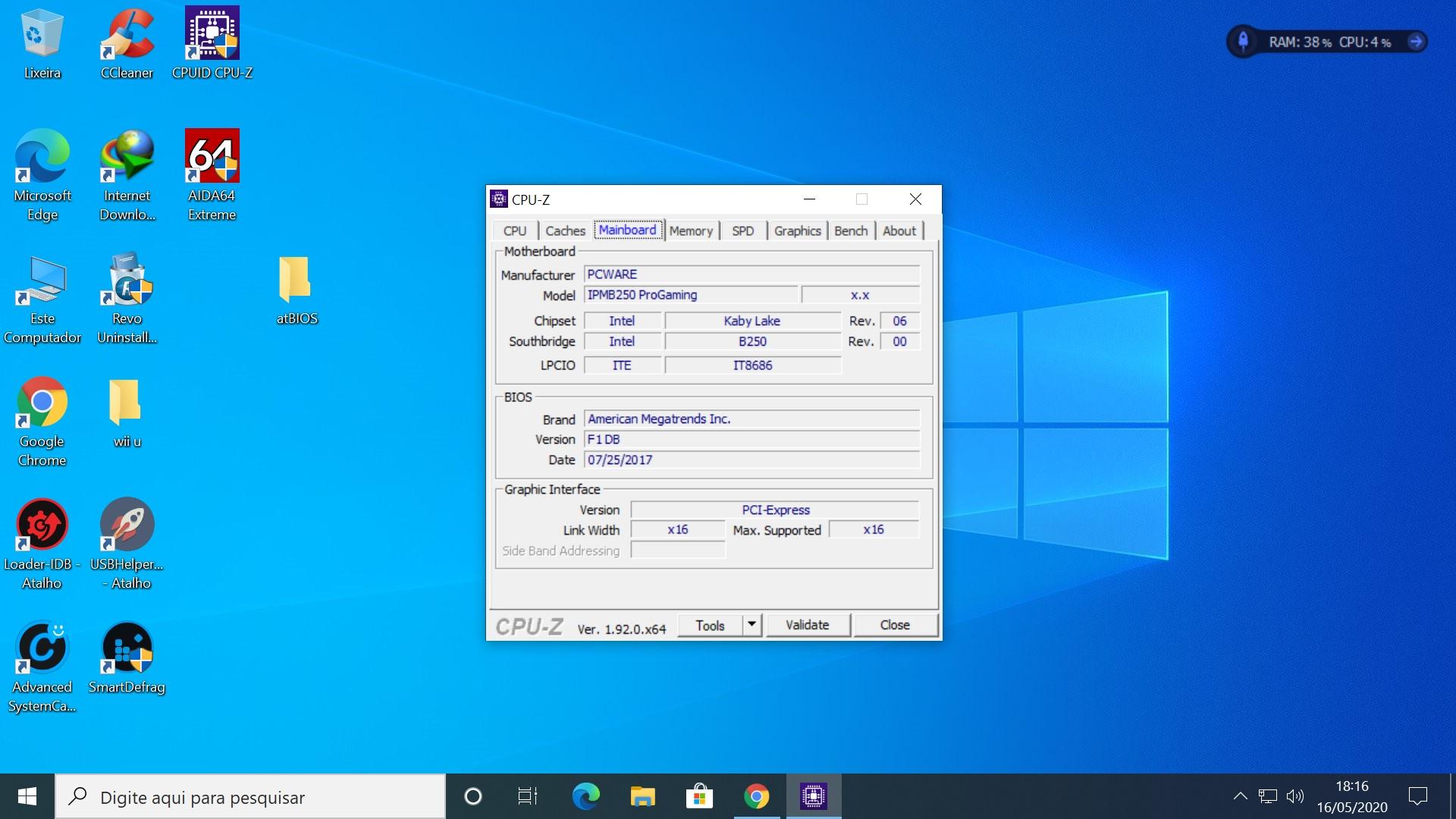Open the About tab

coord(899,231)
